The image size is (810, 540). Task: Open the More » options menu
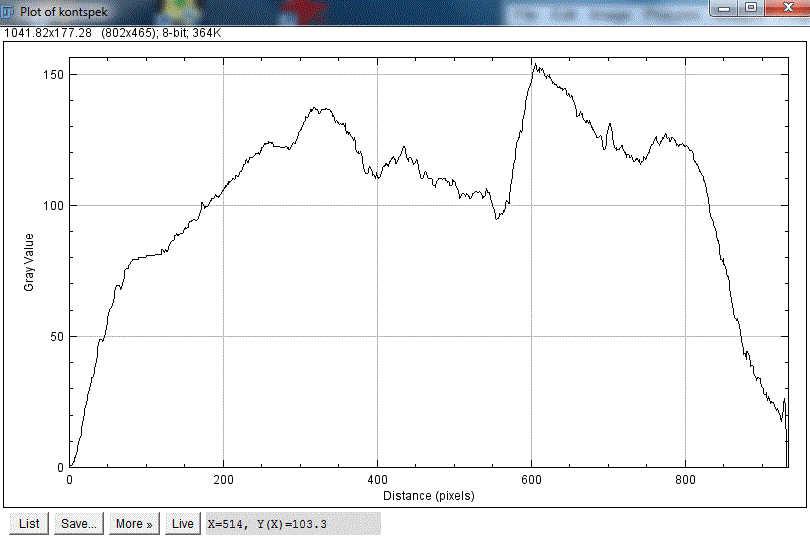134,523
